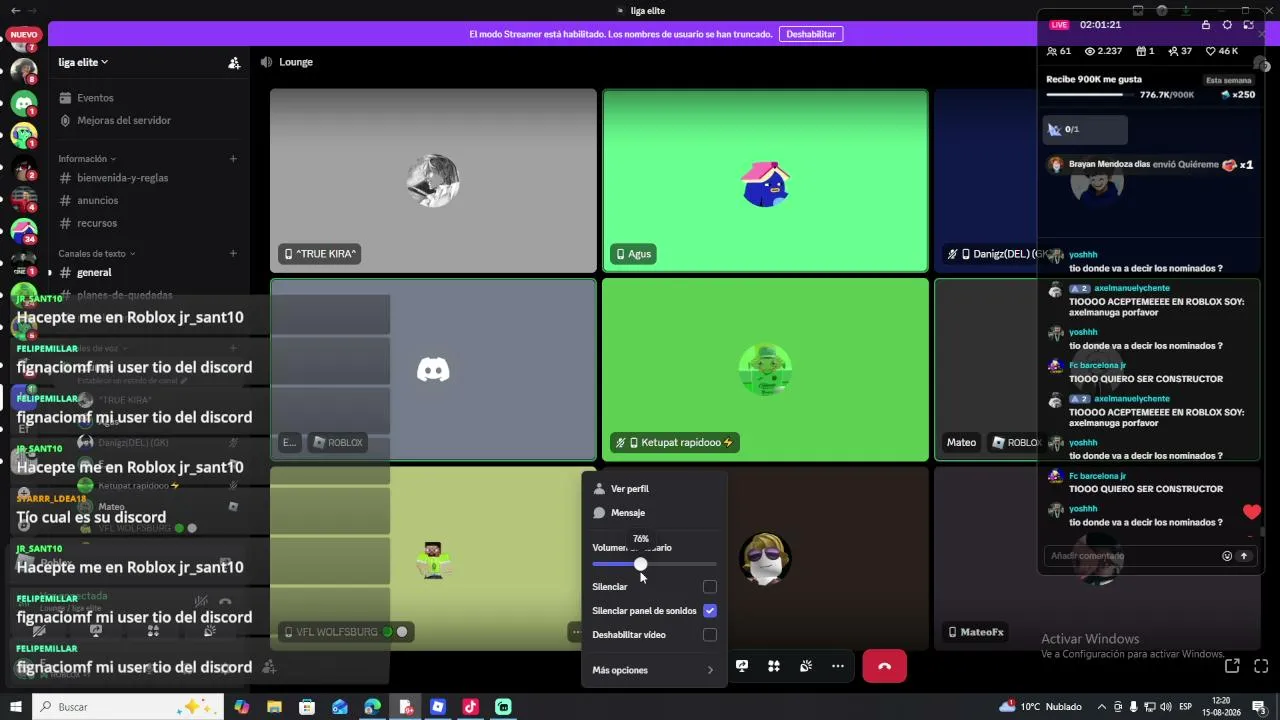
Task: Add a channel to the Información category
Action: [x=233, y=159]
